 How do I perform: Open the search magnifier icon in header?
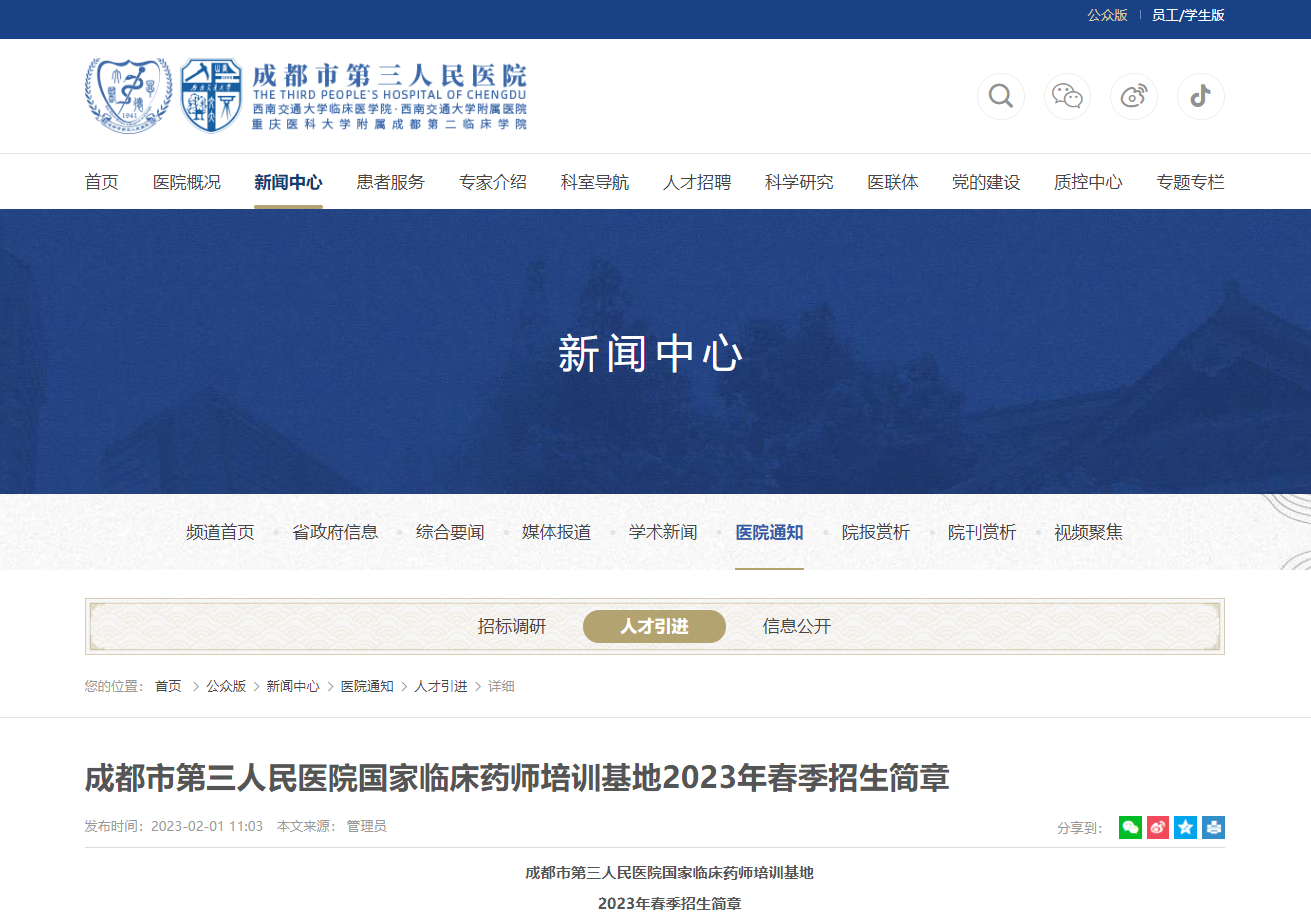click(x=1000, y=96)
